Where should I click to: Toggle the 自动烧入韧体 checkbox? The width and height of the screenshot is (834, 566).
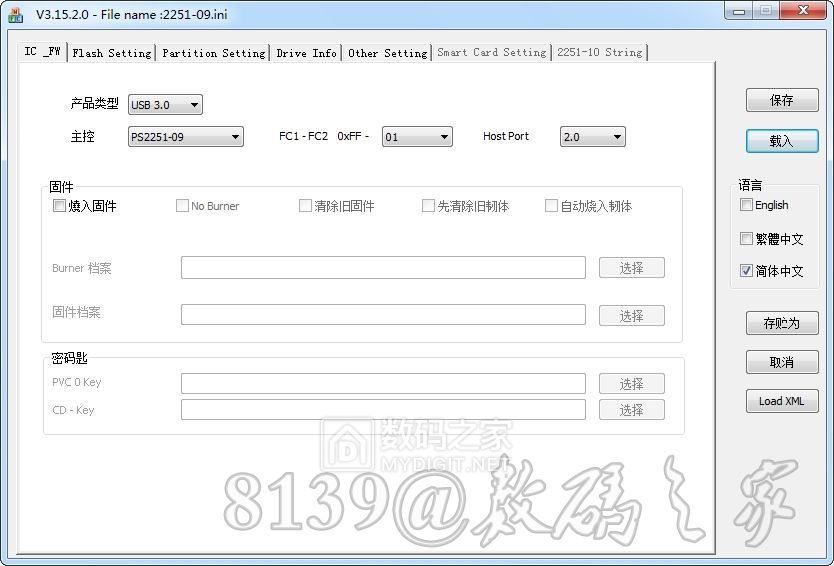[x=552, y=205]
